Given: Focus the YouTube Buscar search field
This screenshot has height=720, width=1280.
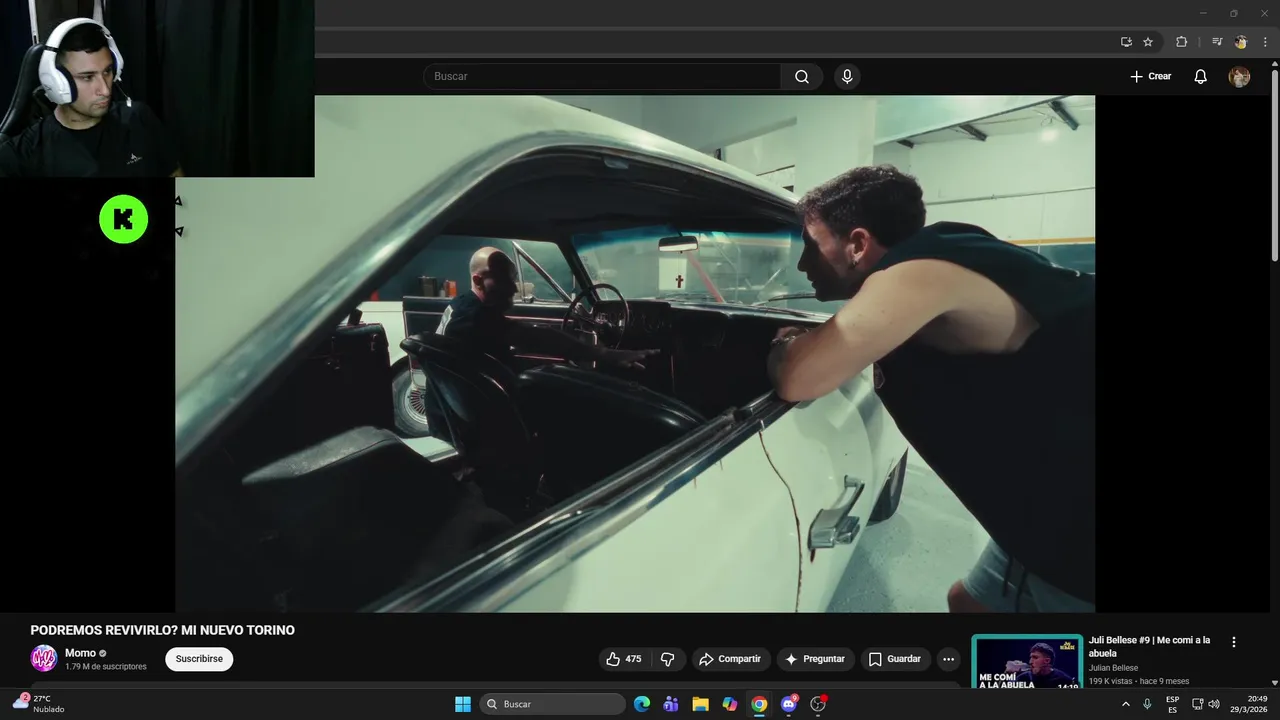Looking at the screenshot, I should pyautogui.click(x=603, y=77).
